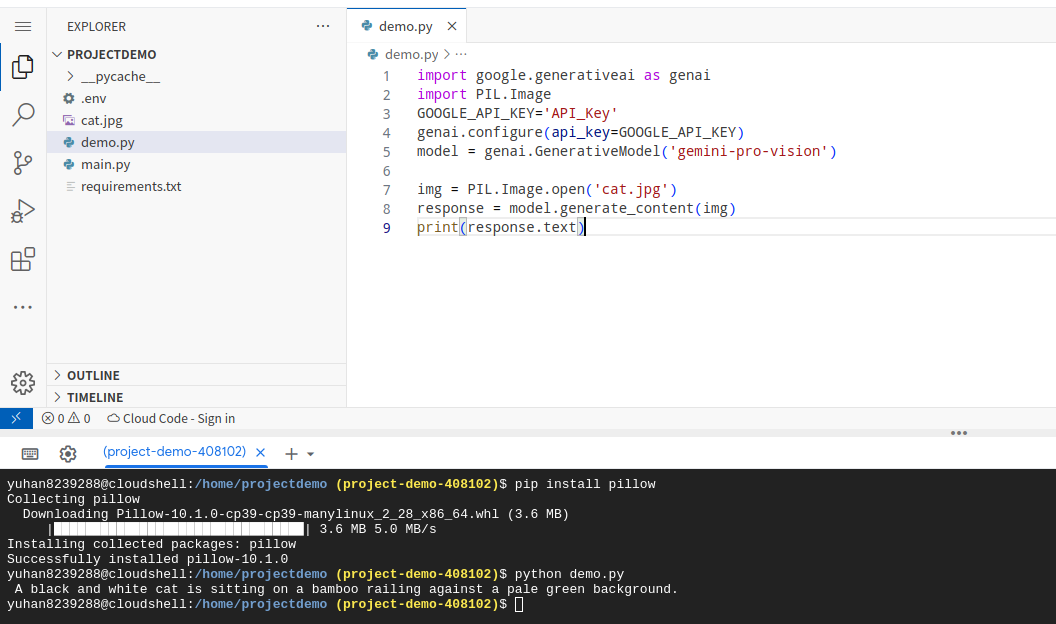Open the Search panel
Image resolution: width=1056 pixels, height=624 pixels.
(x=23, y=114)
